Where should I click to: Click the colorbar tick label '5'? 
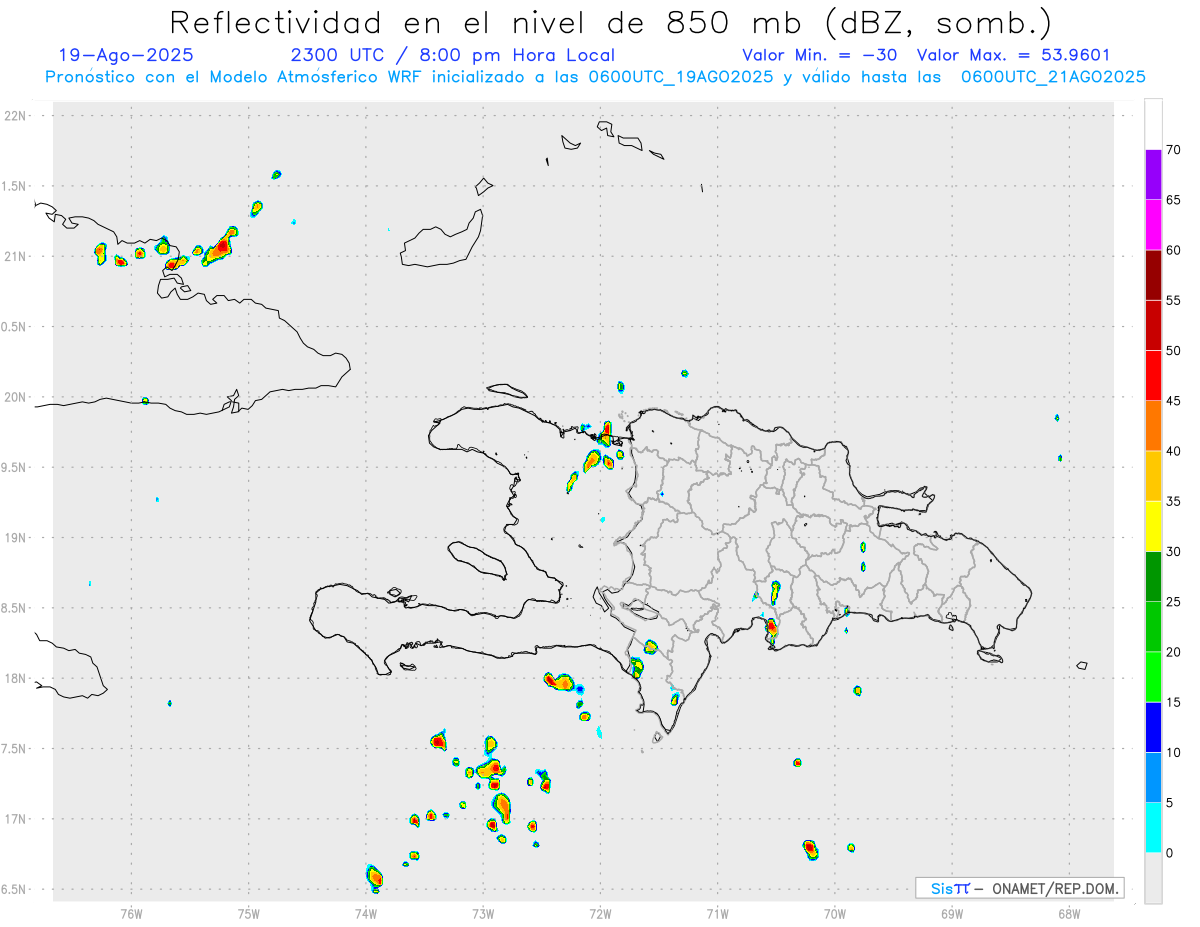[x=1170, y=802]
